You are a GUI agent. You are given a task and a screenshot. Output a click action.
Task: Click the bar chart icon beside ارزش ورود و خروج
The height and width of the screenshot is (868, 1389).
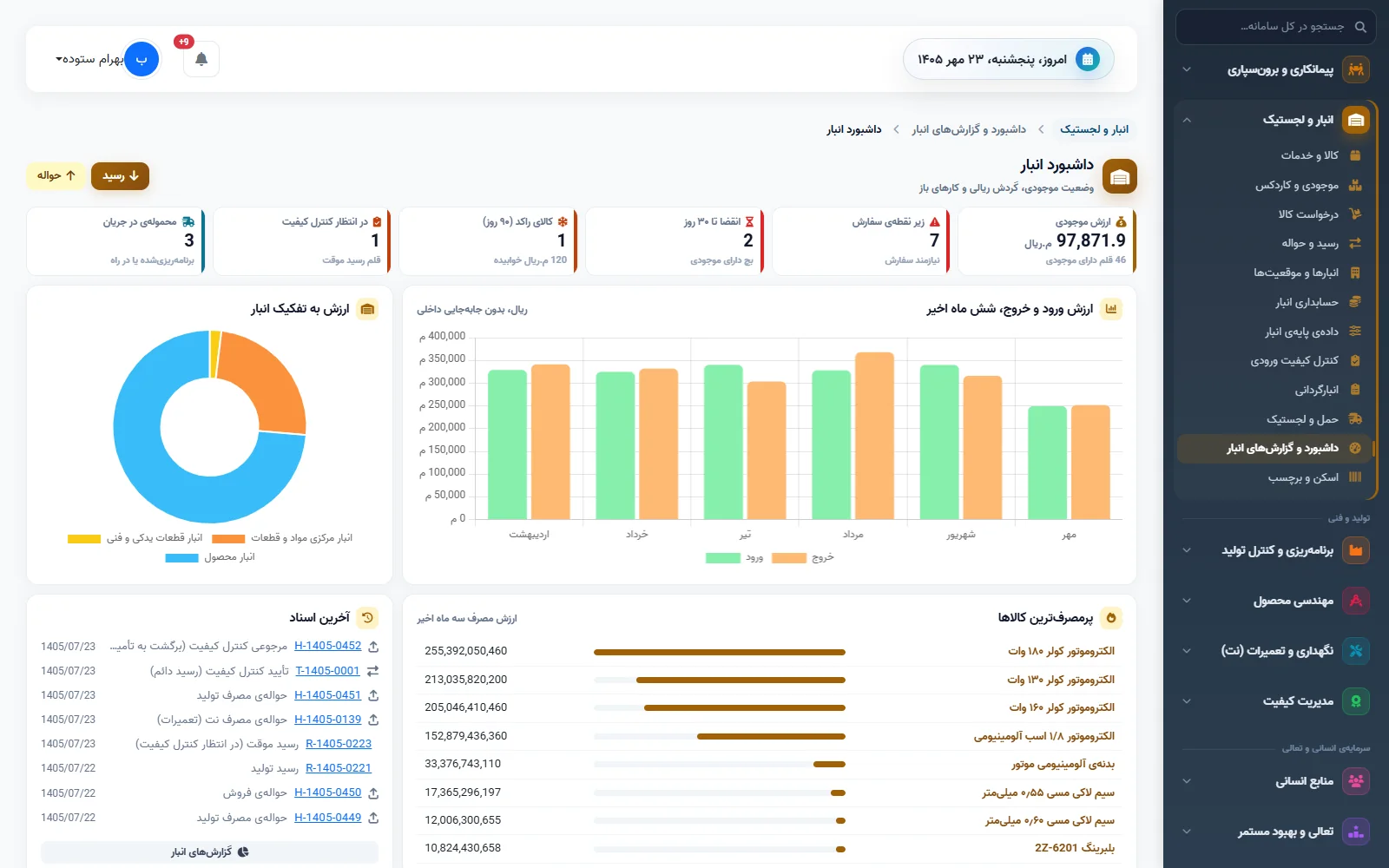click(x=1111, y=309)
